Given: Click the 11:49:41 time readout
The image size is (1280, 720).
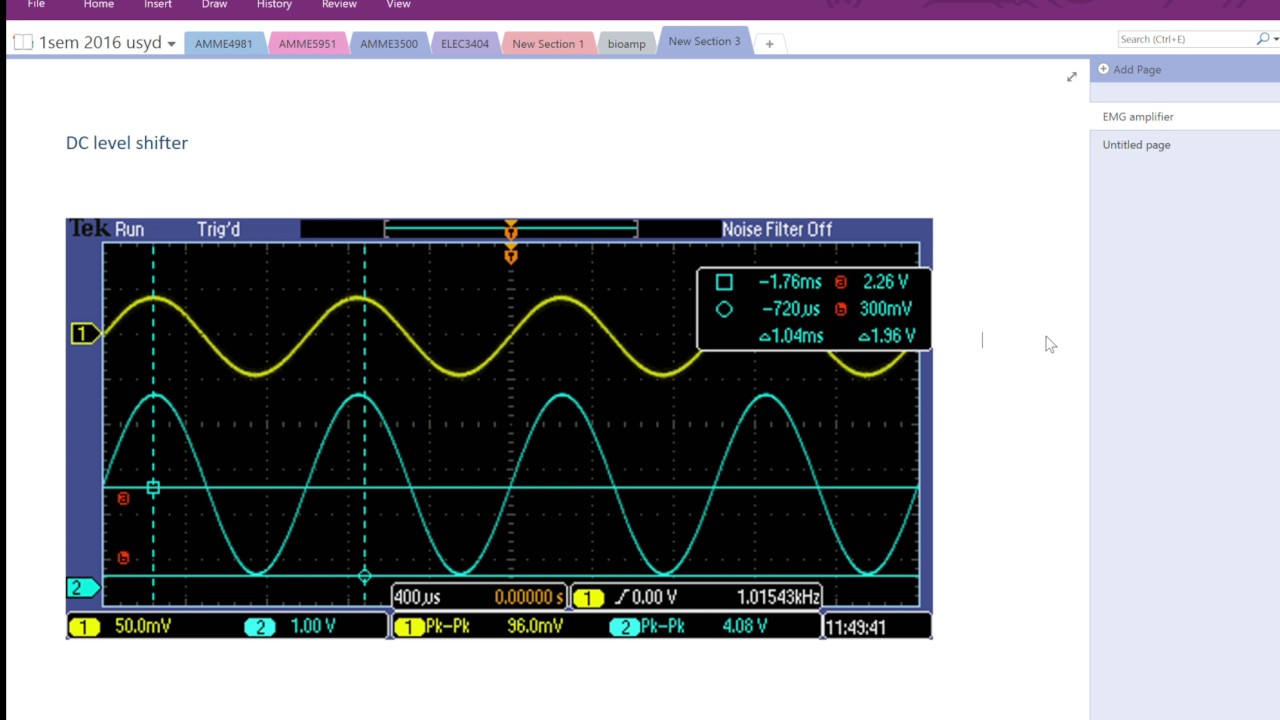Looking at the screenshot, I should click(x=856, y=627).
